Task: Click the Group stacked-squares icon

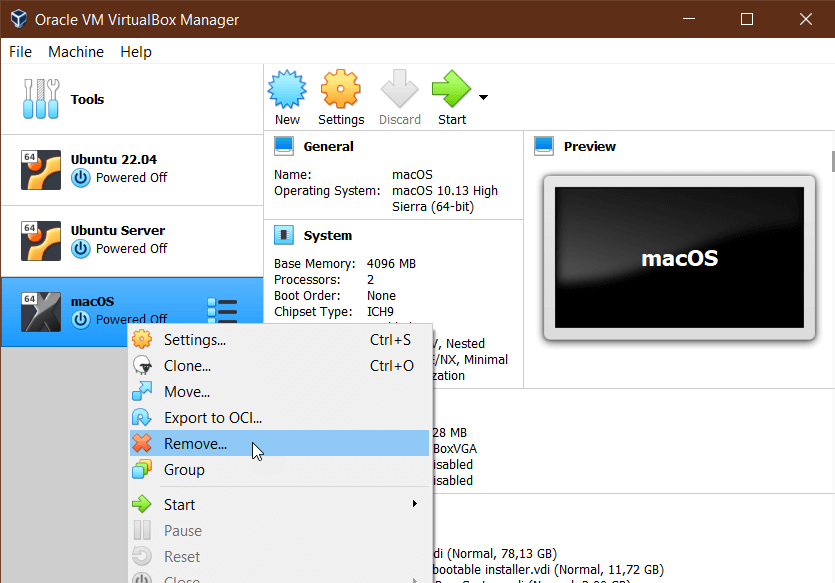Action: pyautogui.click(x=142, y=469)
